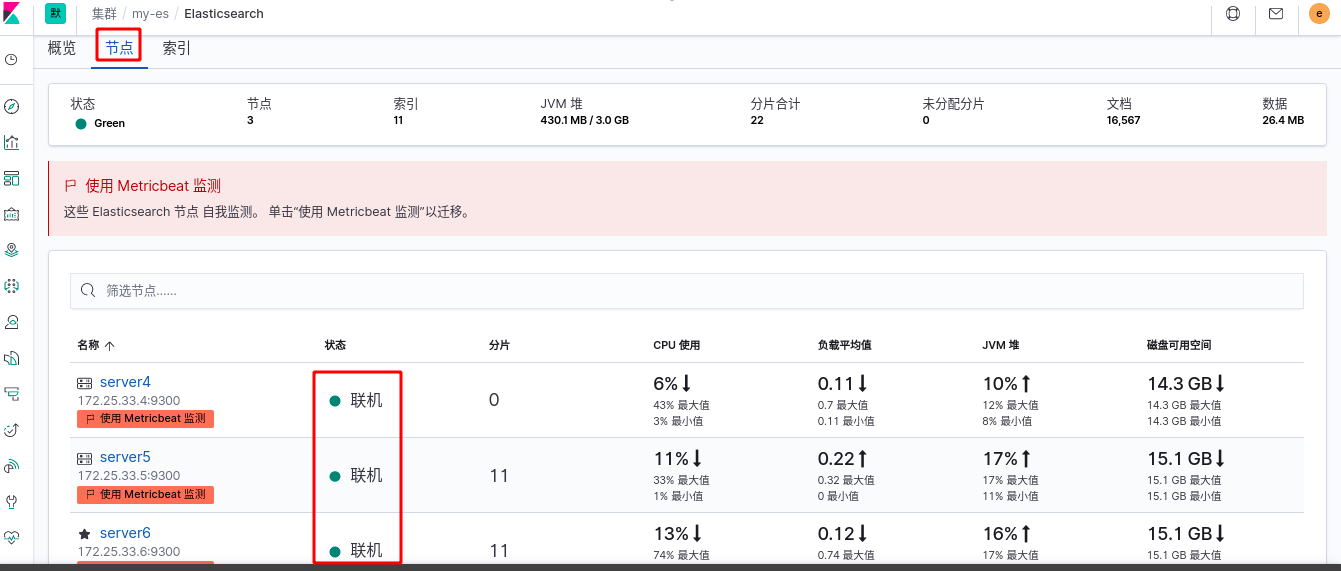The image size is (1341, 571).
Task: Open the newsfeed mail icon
Action: pos(1276,14)
